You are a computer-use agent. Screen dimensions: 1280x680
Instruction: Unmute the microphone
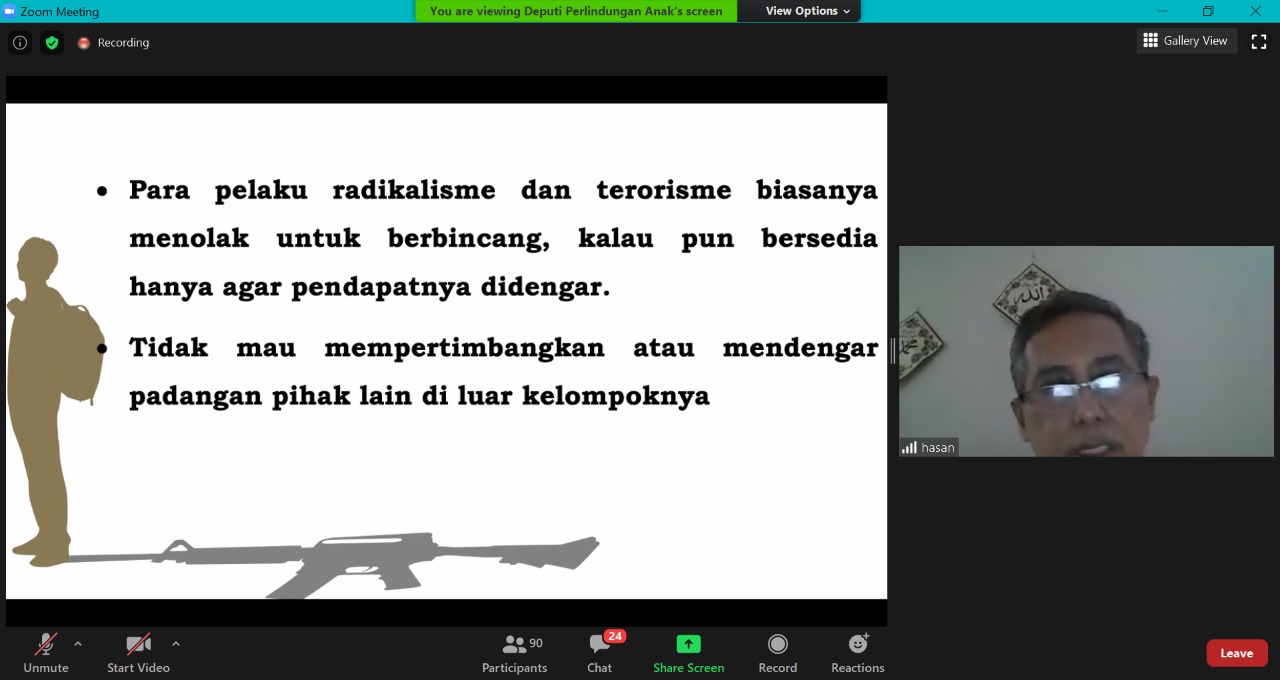point(46,654)
